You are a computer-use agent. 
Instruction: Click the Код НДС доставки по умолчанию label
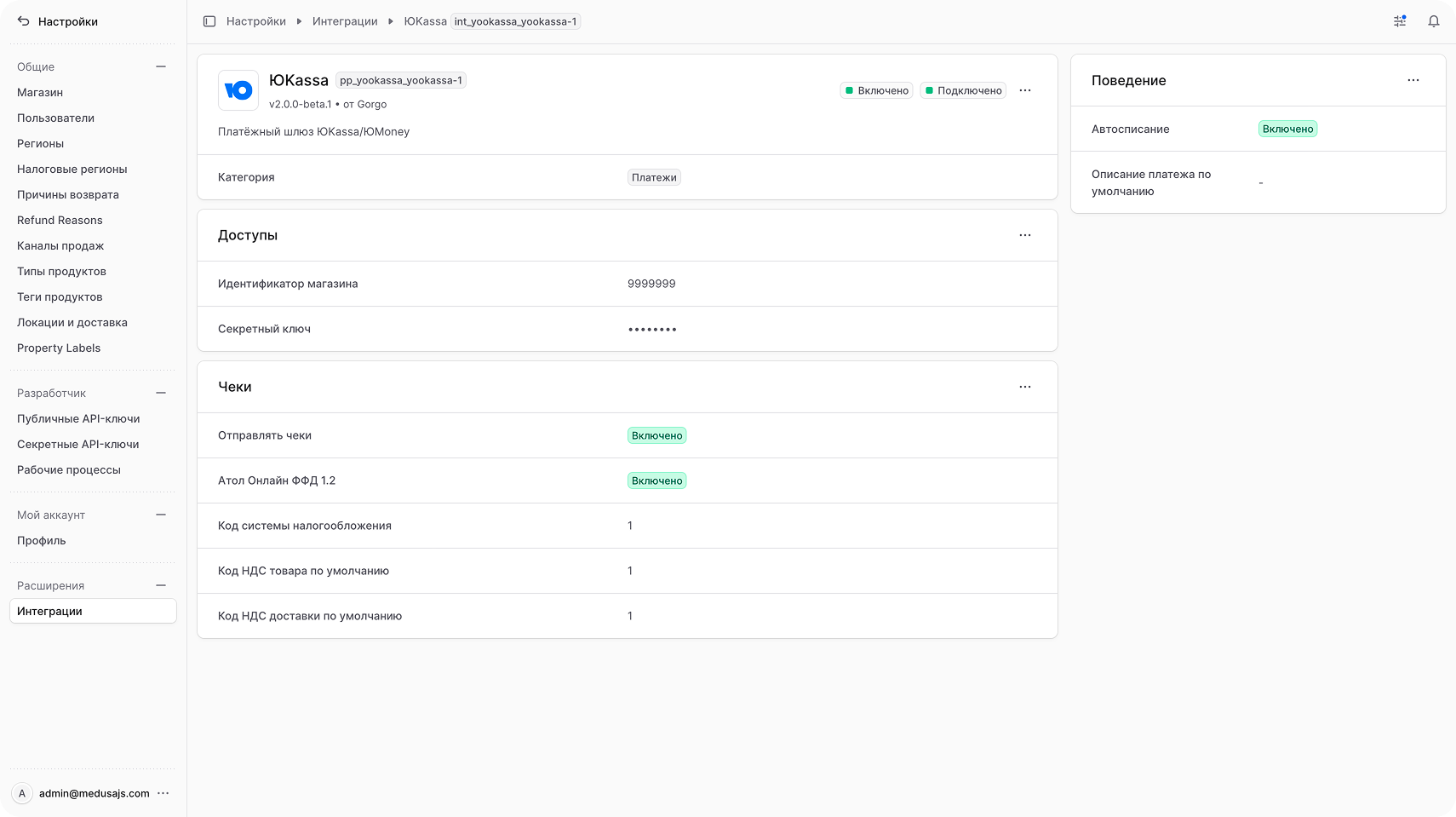pyautogui.click(x=310, y=616)
